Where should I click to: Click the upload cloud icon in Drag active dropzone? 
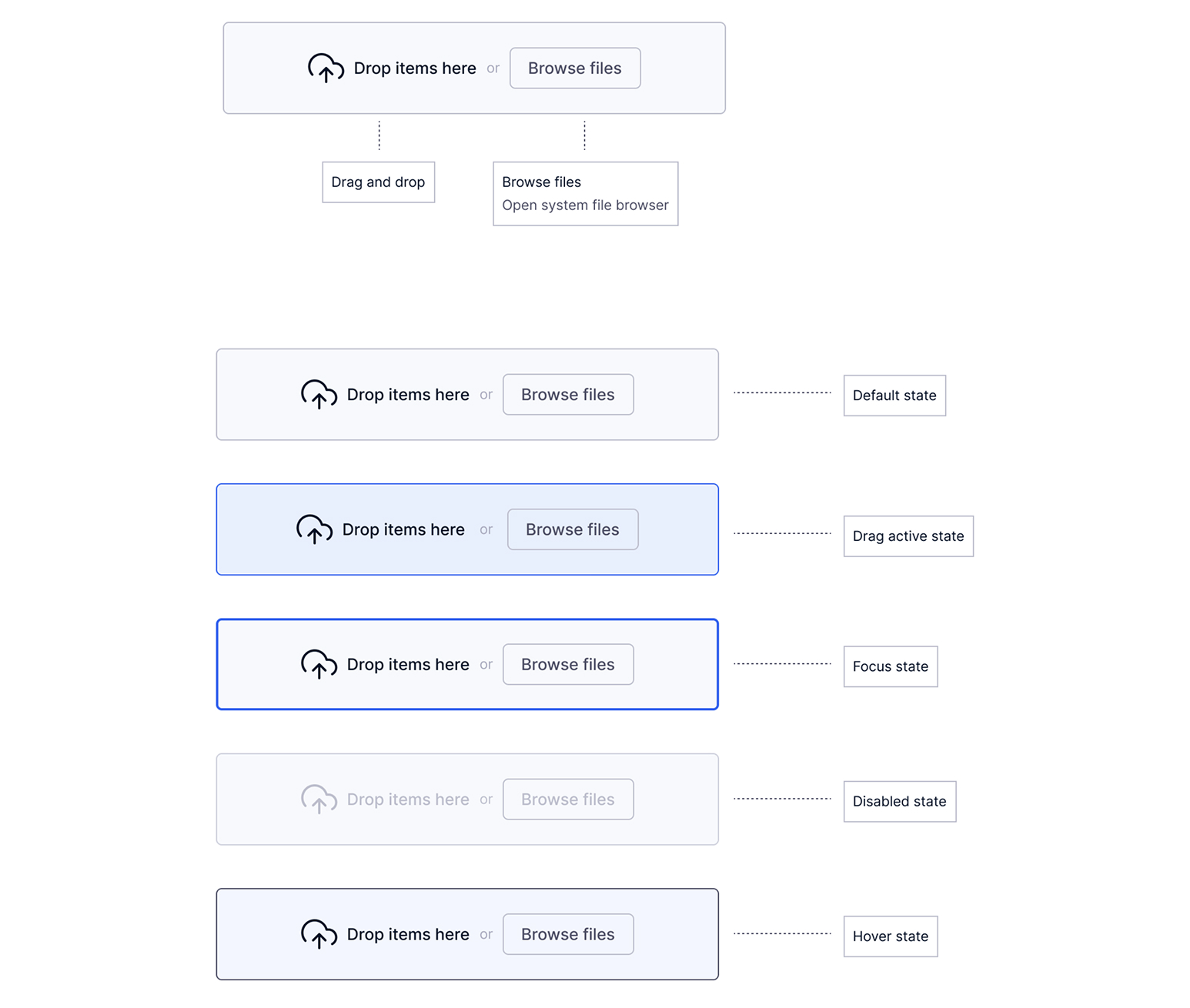click(314, 529)
